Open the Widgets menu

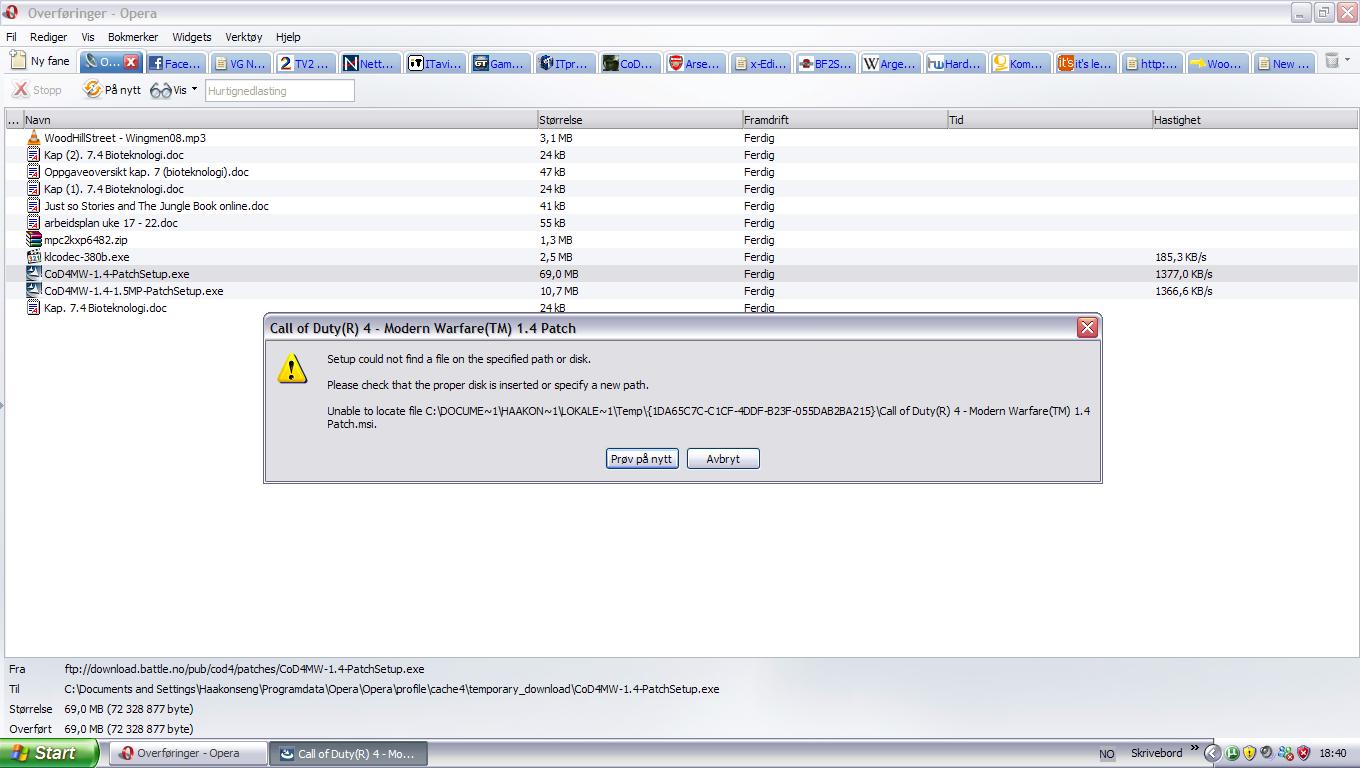point(192,37)
